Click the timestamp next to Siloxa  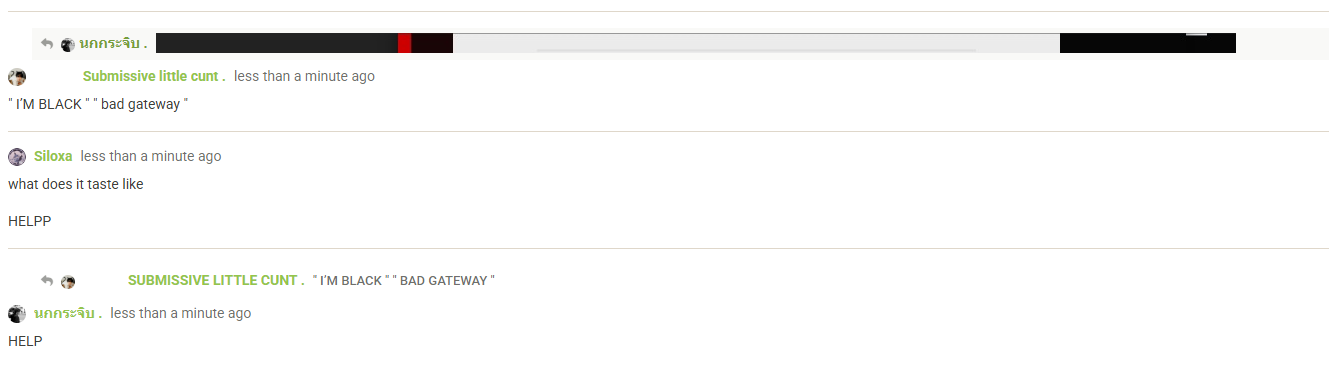pyautogui.click(x=151, y=156)
